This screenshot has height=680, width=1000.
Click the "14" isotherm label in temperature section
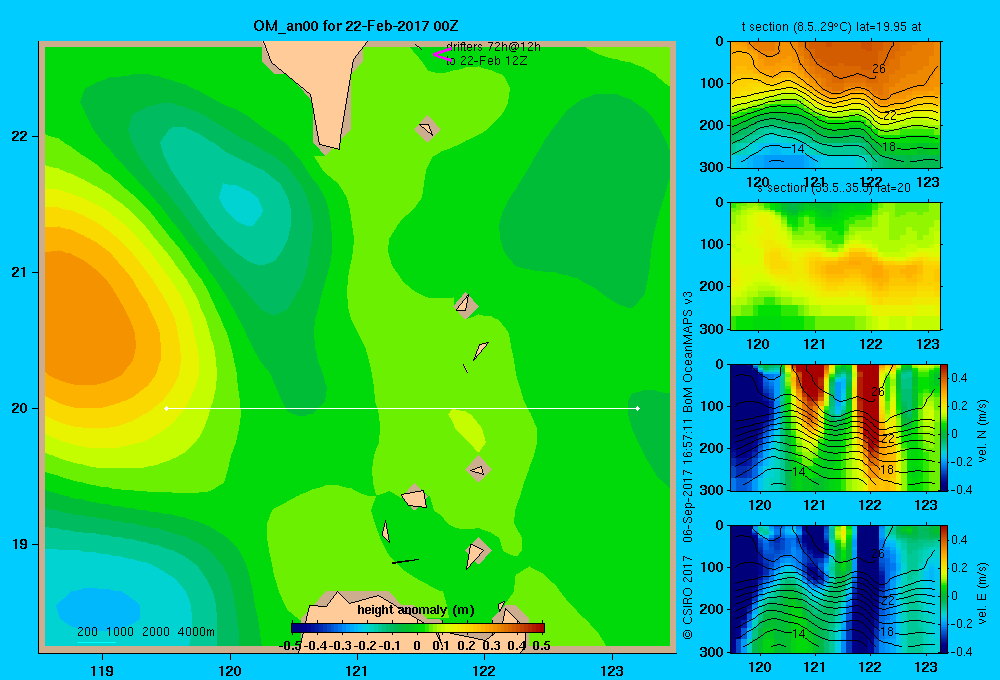click(797, 149)
